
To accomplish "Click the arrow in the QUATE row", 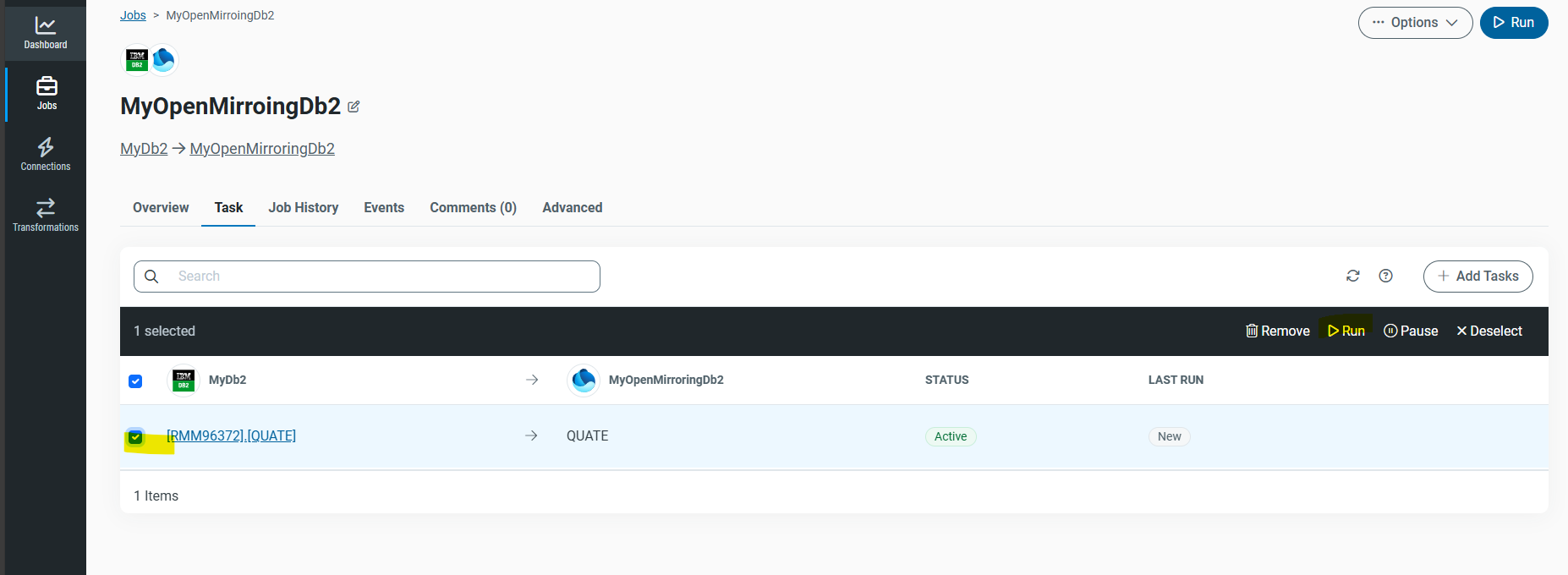I will (531, 435).
